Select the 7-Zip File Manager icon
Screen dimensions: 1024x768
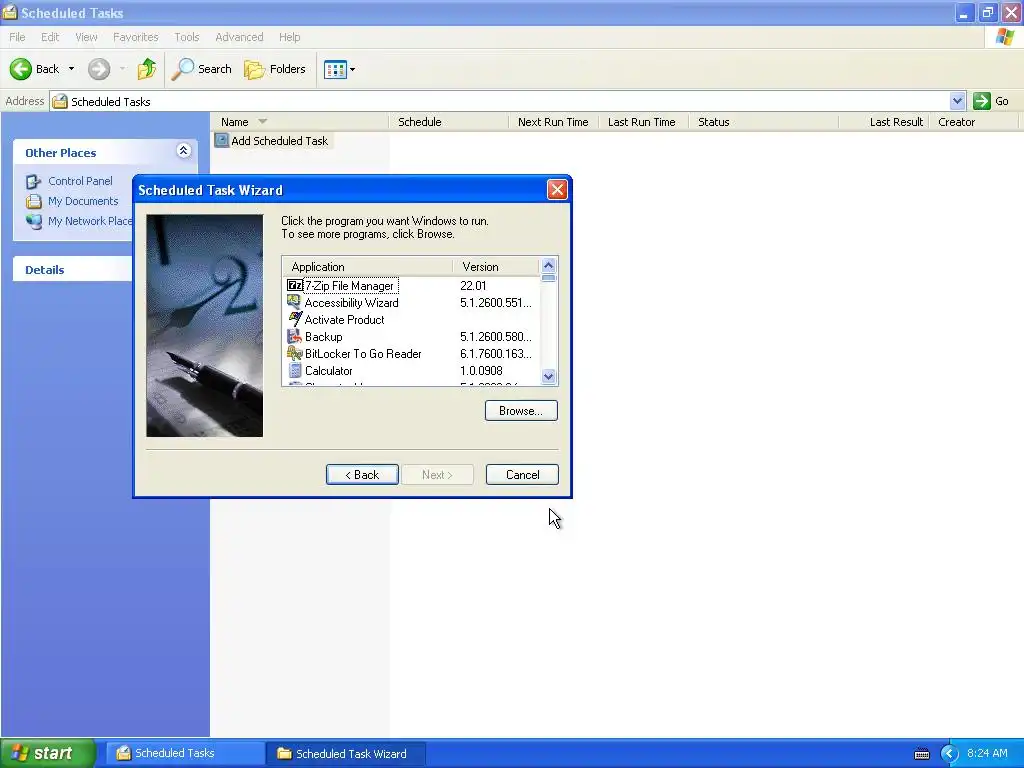tap(295, 285)
